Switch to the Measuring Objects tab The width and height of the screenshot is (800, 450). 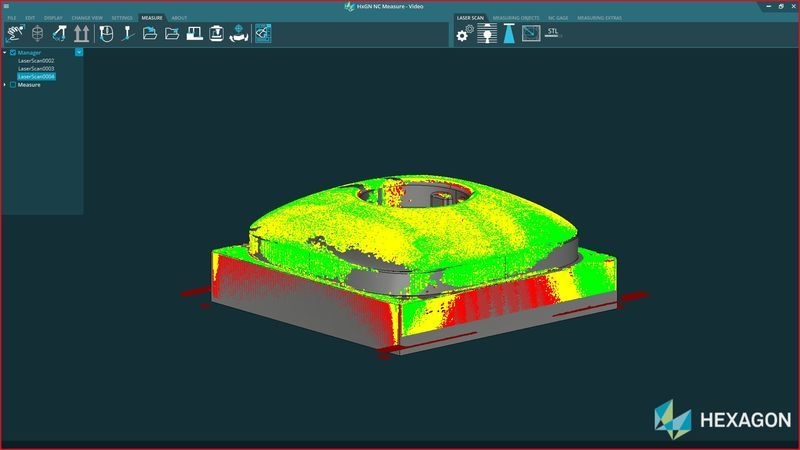point(515,18)
